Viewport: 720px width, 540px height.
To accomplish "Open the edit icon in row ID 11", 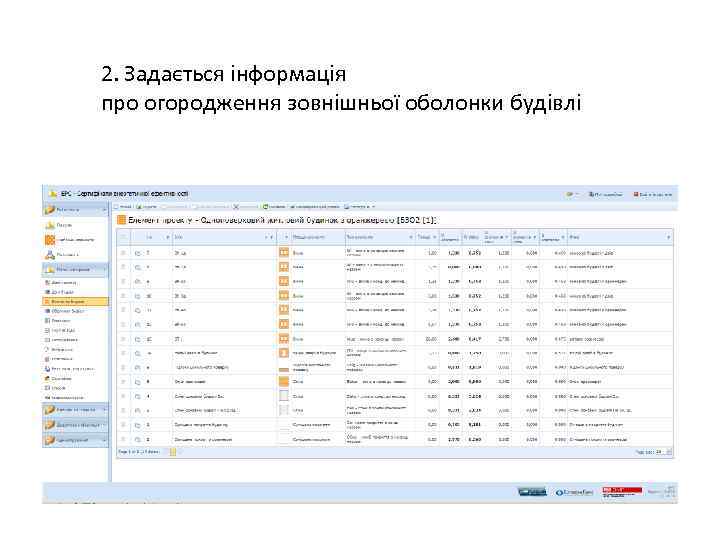I will click(x=138, y=310).
